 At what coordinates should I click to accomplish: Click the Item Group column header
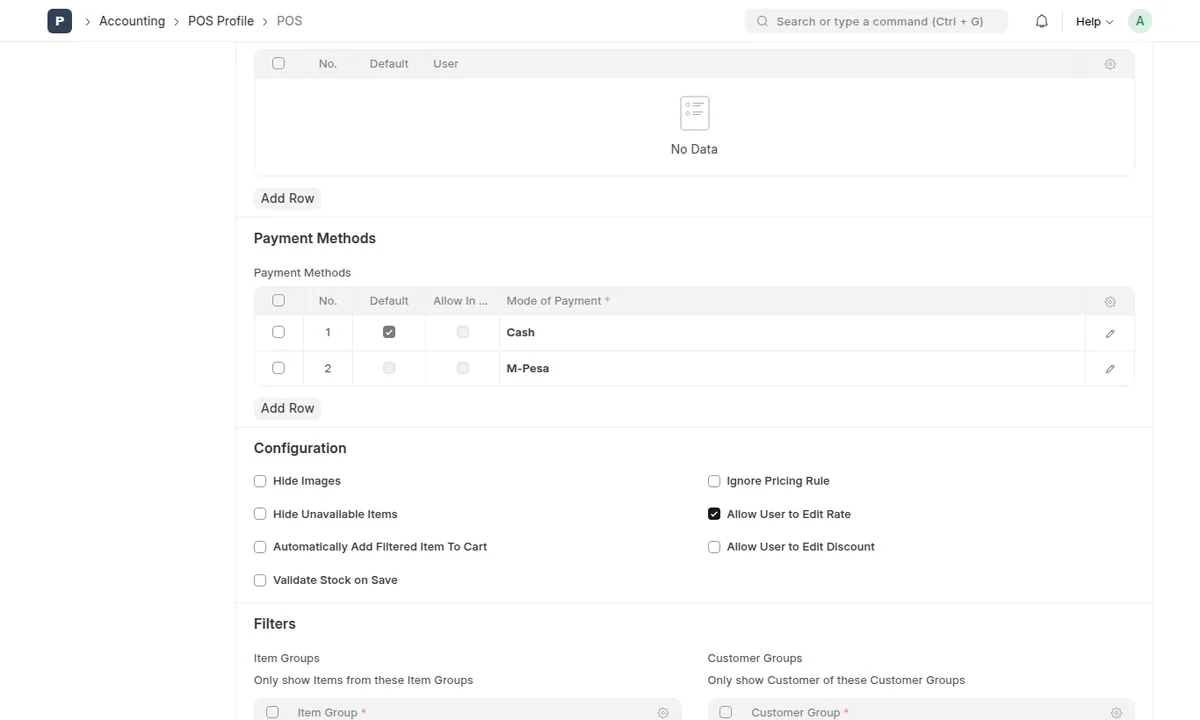coord(332,713)
